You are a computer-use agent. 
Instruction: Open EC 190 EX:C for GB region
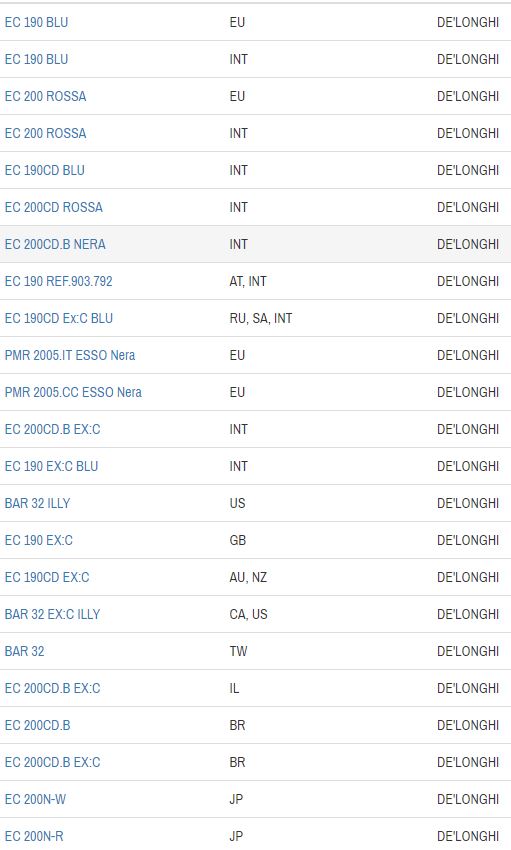pos(38,540)
